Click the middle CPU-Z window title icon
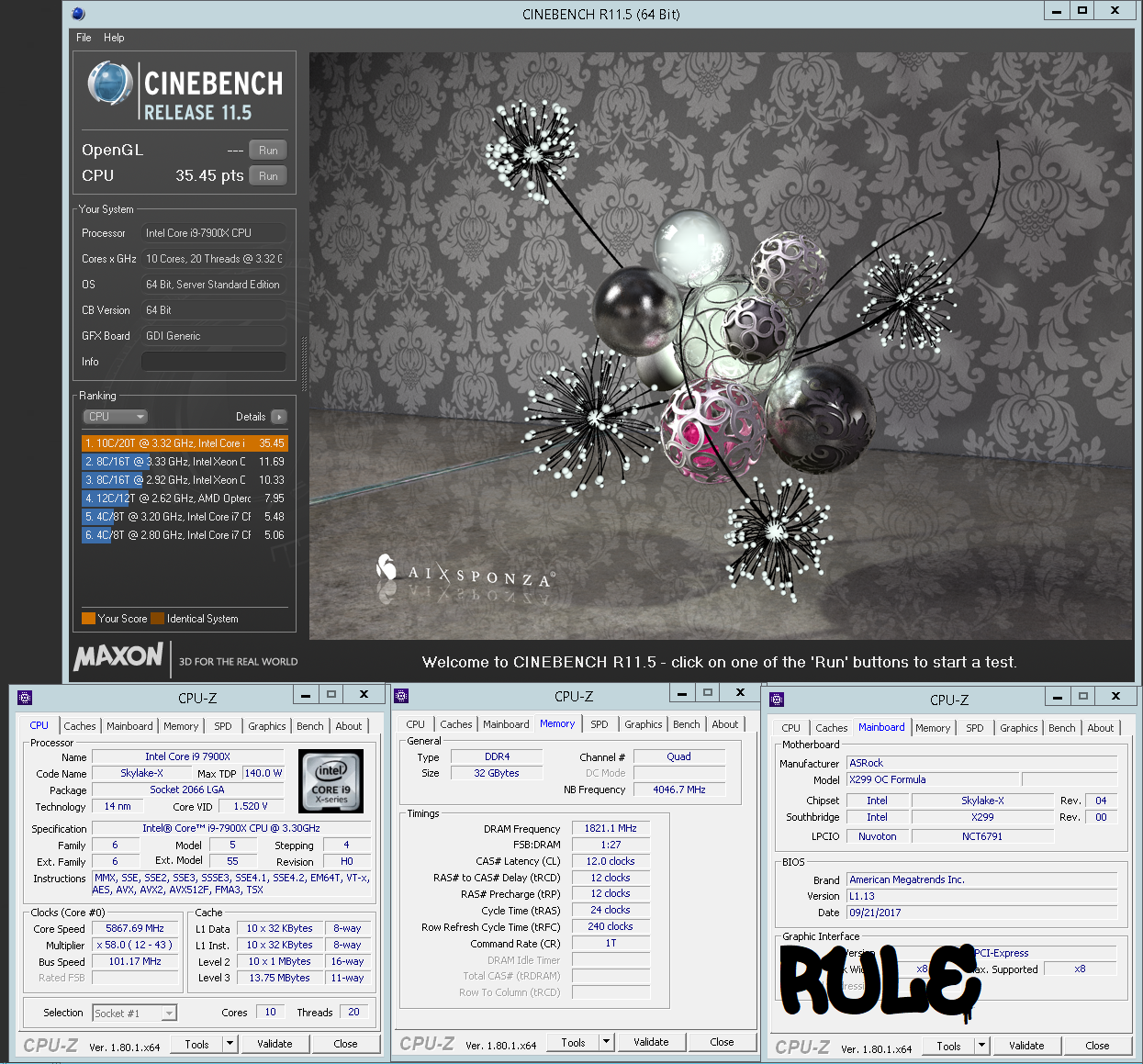 point(401,696)
